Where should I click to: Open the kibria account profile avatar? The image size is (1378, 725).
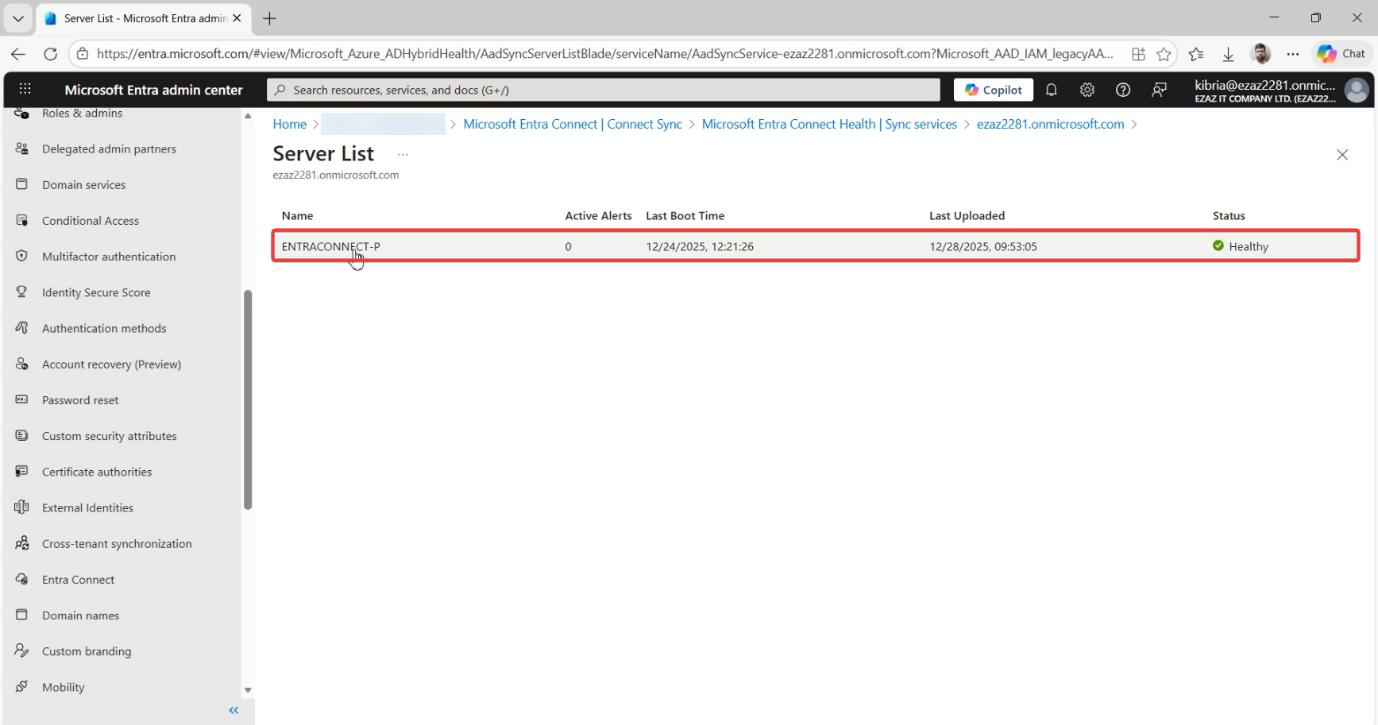tap(1356, 90)
